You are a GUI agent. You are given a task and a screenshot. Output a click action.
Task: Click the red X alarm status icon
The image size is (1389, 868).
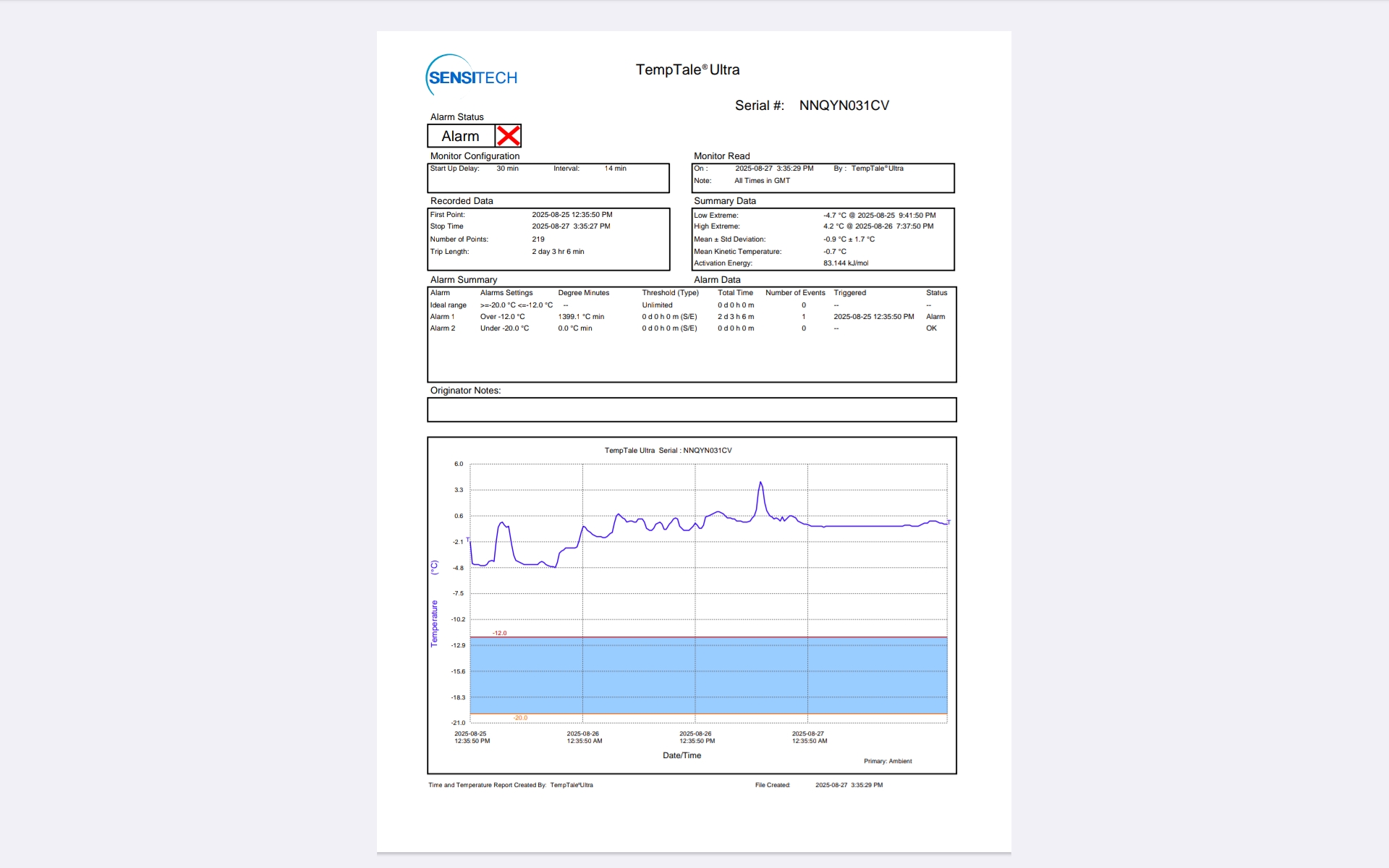point(508,136)
